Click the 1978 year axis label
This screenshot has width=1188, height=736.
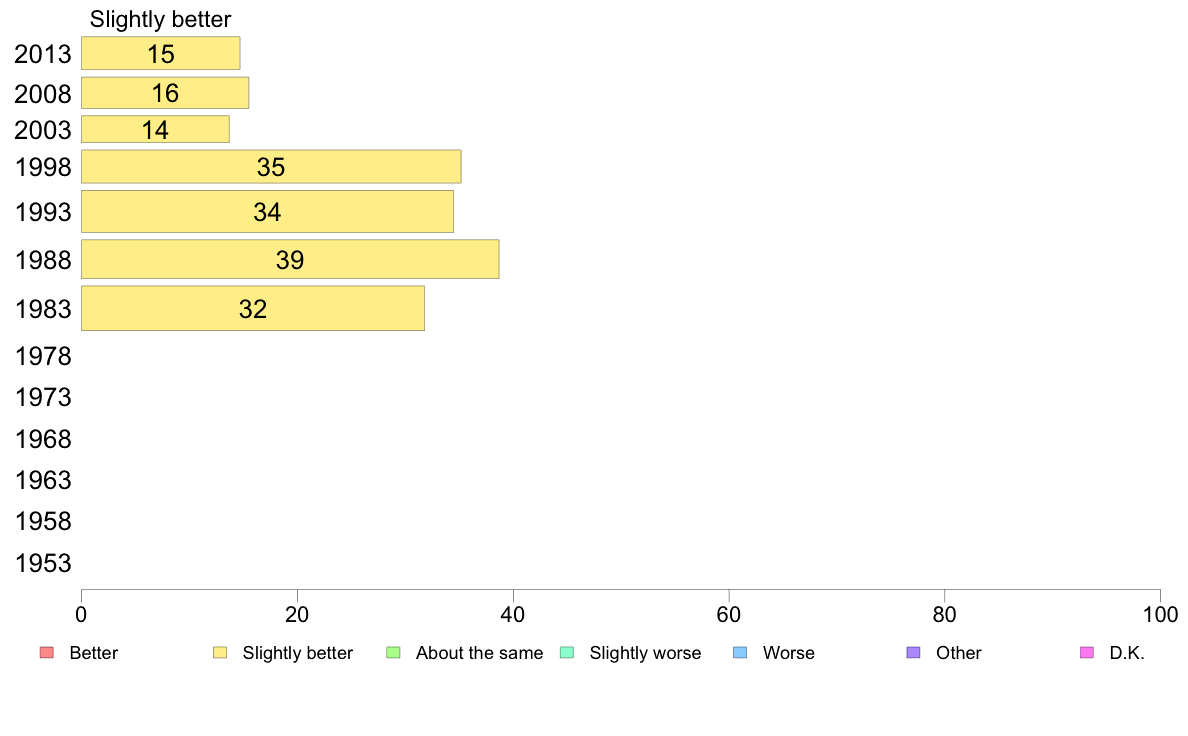click(43, 356)
